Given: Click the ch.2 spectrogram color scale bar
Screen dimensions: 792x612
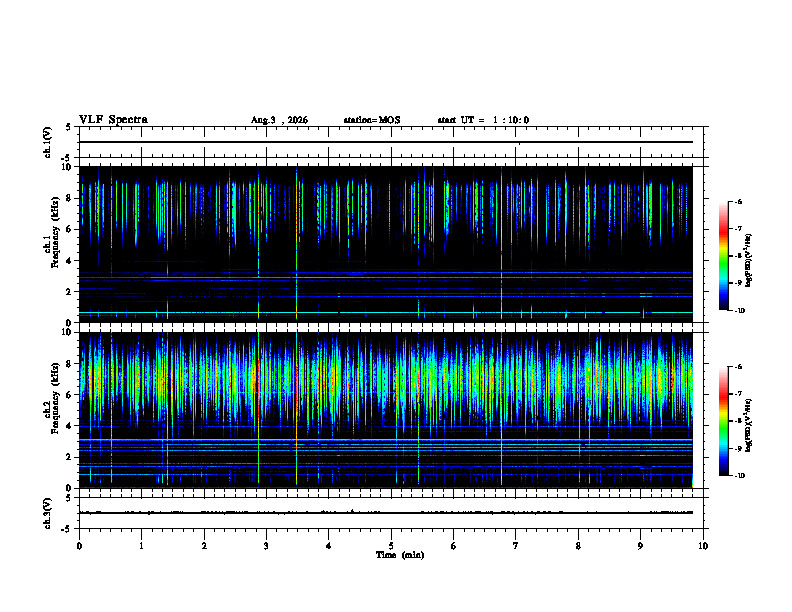Looking at the screenshot, I should [x=723, y=421].
